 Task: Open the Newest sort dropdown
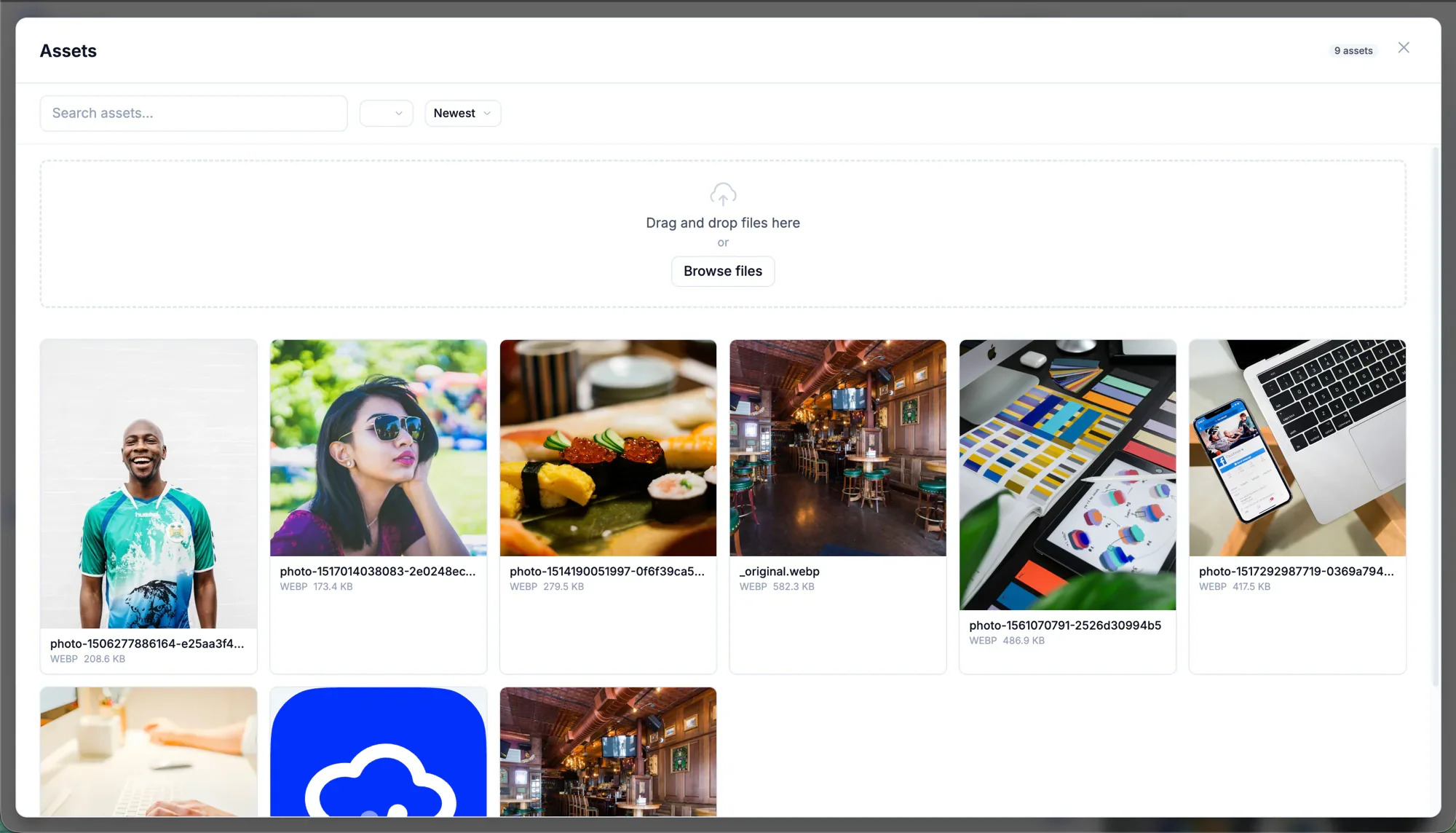point(463,114)
